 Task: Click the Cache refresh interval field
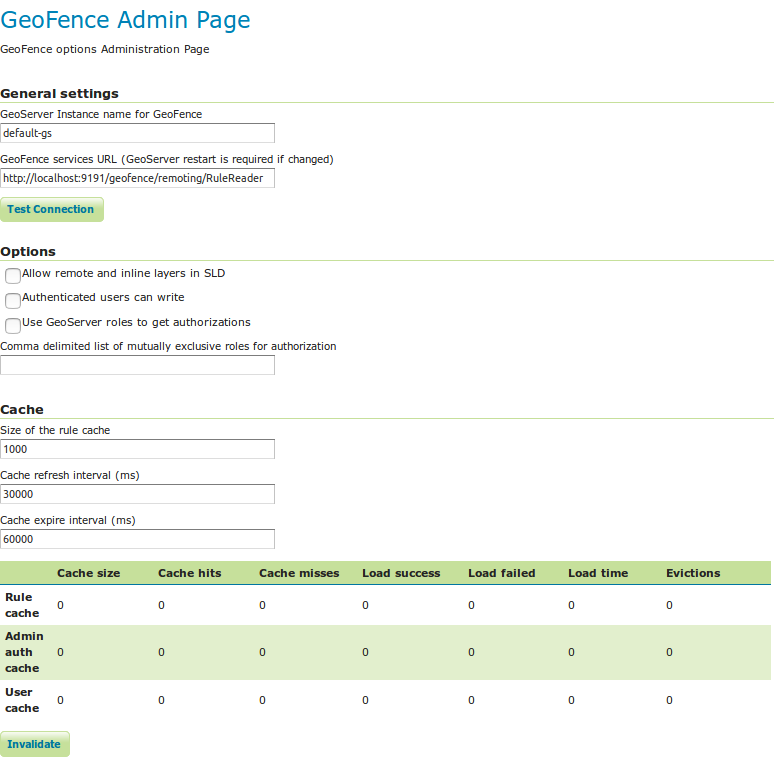(137, 494)
